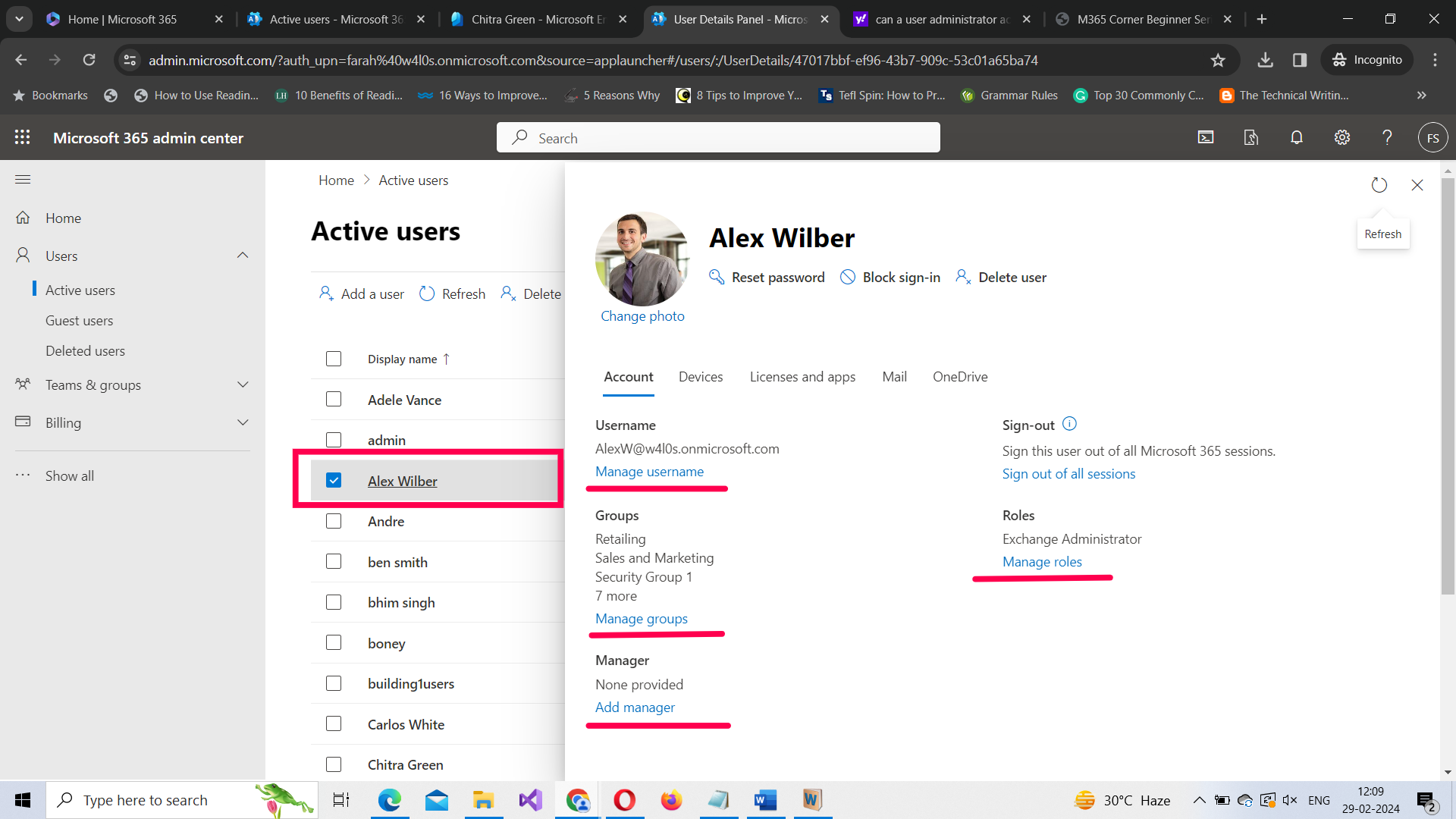Screen dimensions: 1456x819
Task: Click the Add manager link
Action: (x=635, y=707)
